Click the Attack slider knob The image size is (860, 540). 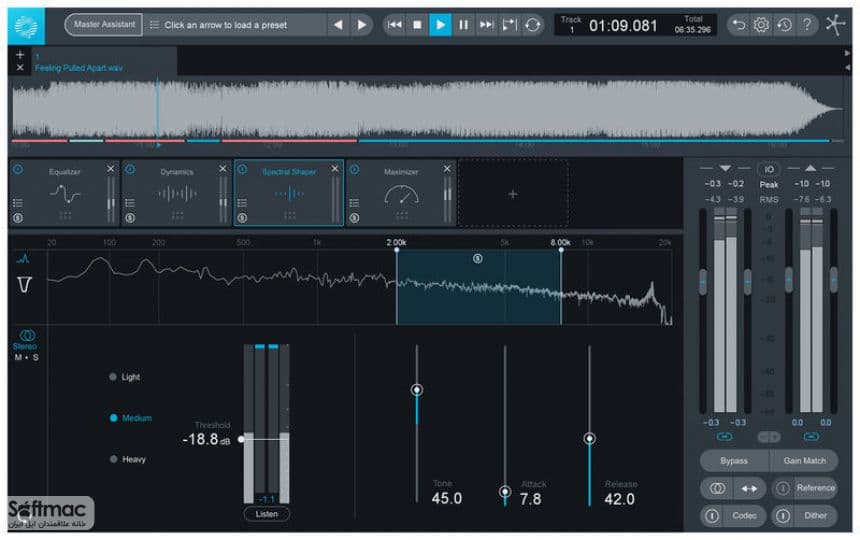click(505, 491)
